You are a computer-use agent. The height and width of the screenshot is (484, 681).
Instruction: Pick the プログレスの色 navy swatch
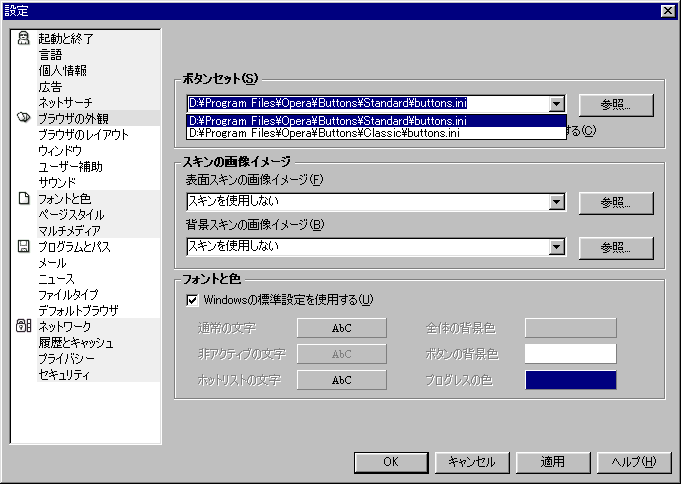coord(571,380)
